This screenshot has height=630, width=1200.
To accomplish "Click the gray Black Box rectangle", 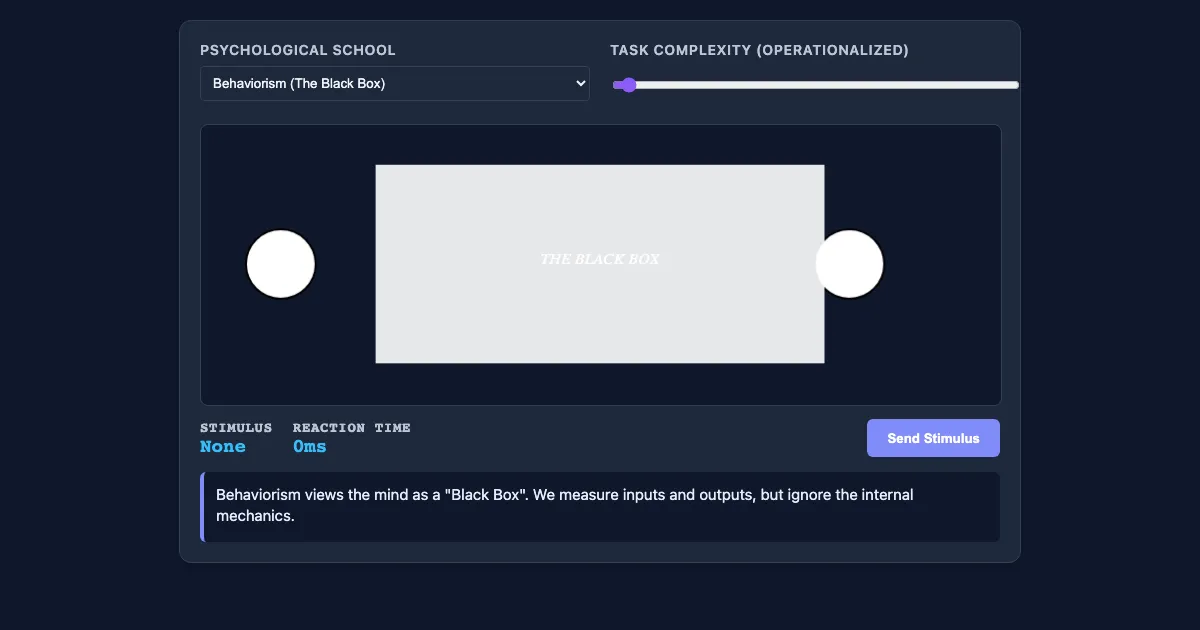I will (600, 264).
